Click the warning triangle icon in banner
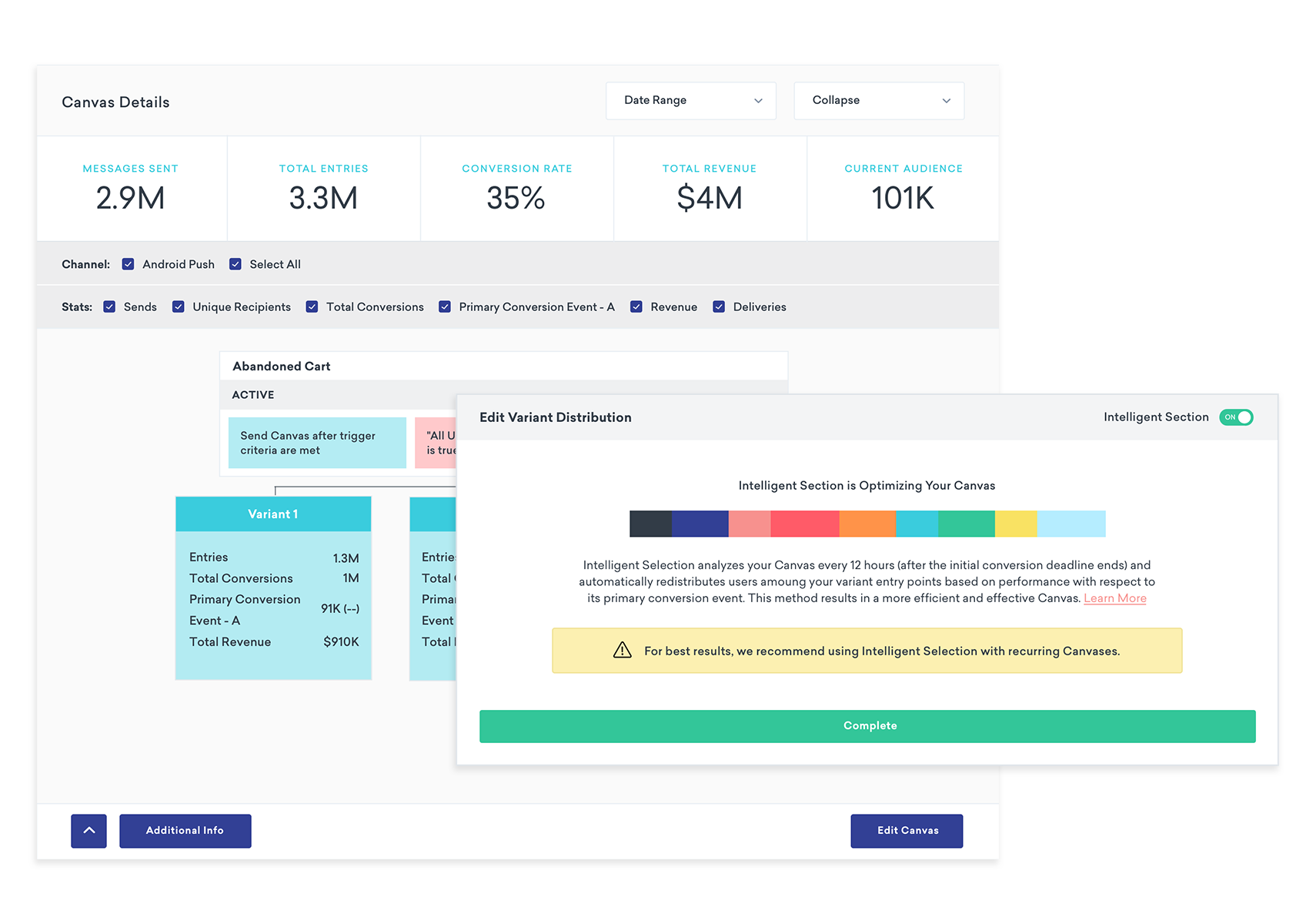Image resolution: width=1316 pixels, height=924 pixels. 622,651
